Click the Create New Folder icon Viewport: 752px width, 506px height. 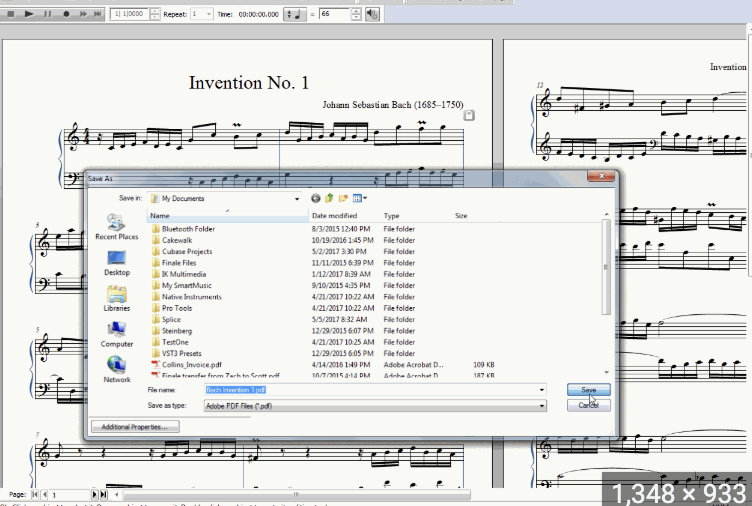point(343,198)
